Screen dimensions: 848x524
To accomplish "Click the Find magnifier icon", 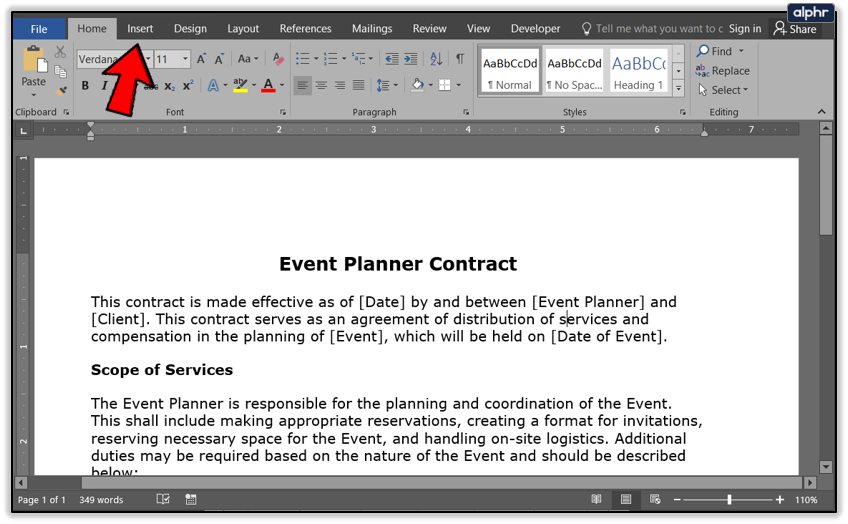I will click(x=703, y=51).
